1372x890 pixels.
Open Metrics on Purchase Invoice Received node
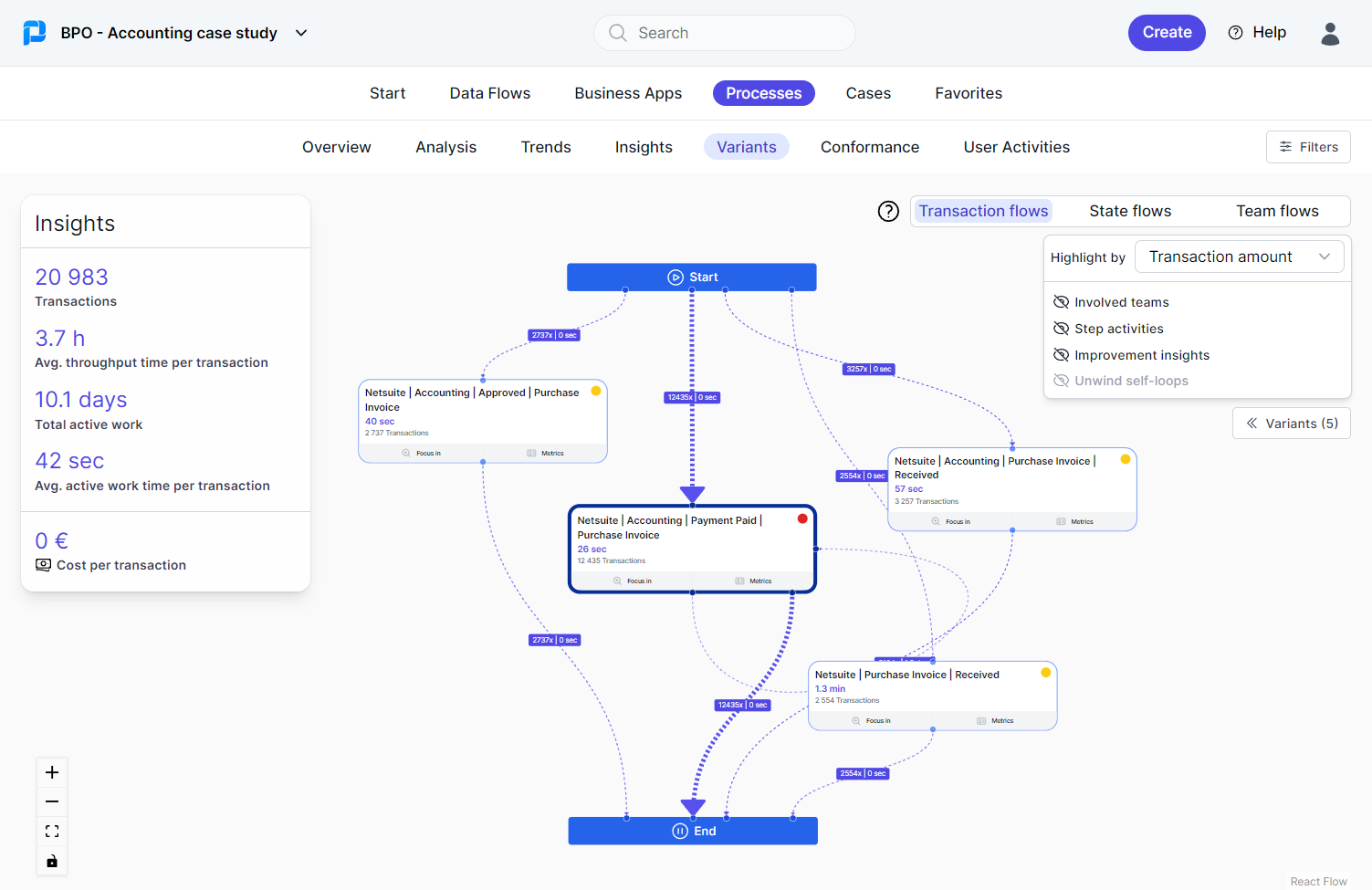click(x=995, y=720)
